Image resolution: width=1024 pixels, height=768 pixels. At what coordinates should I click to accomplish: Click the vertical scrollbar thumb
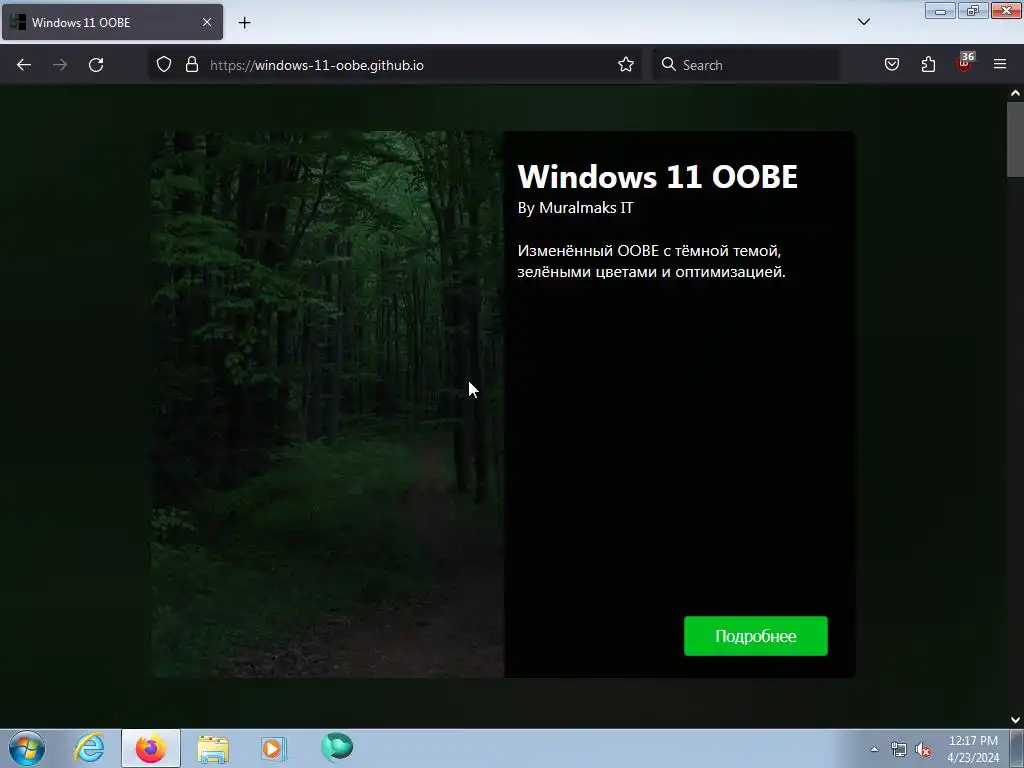[1015, 139]
